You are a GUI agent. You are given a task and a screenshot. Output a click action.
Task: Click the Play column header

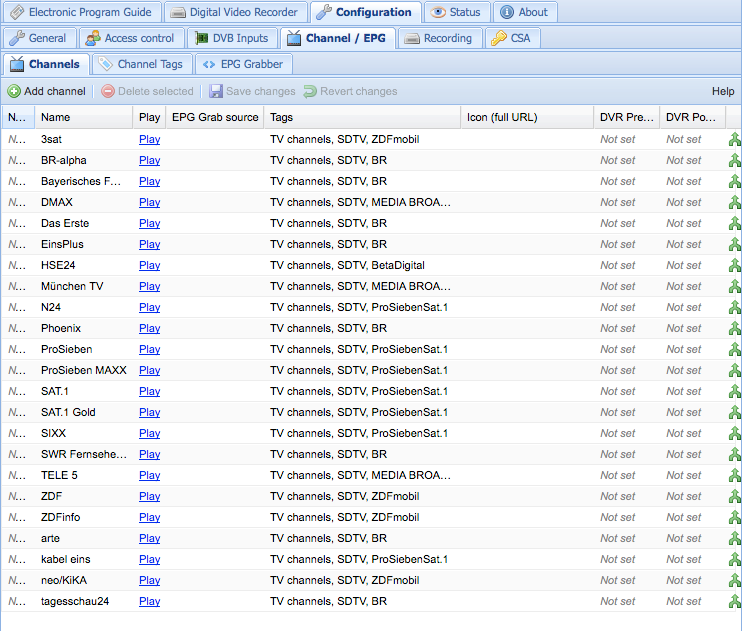point(150,117)
